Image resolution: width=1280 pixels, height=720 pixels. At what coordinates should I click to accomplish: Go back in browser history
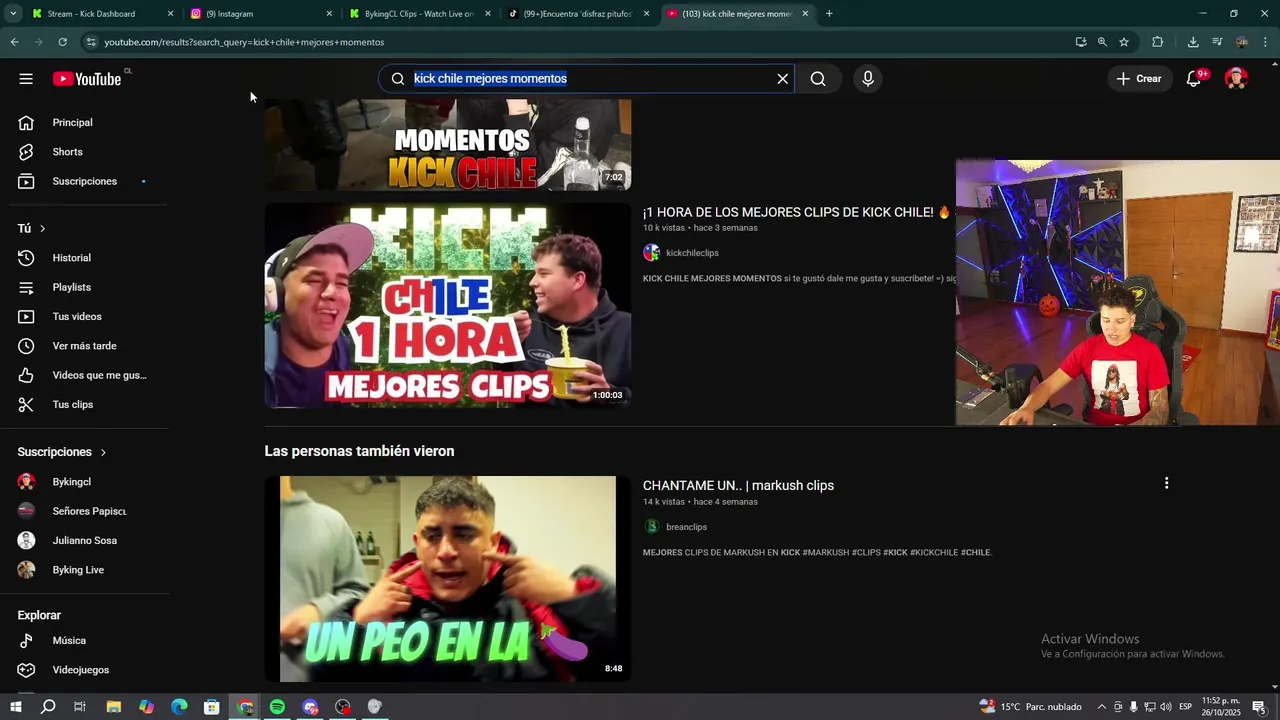pyautogui.click(x=14, y=42)
